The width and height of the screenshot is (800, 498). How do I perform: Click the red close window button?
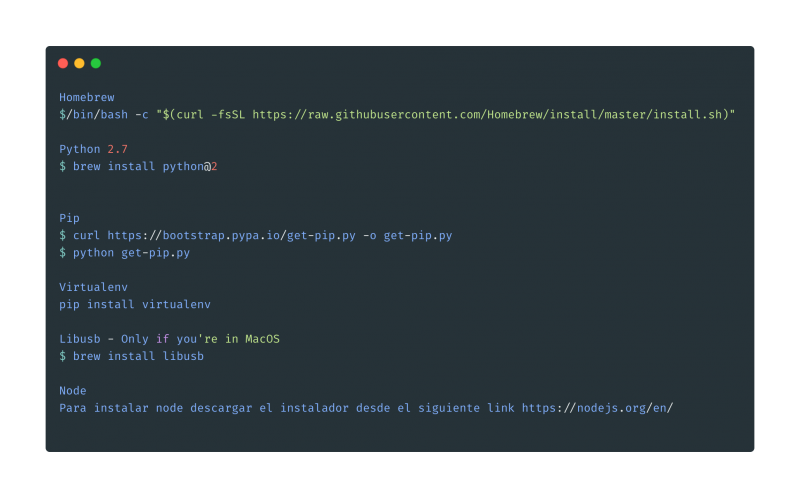[63, 63]
